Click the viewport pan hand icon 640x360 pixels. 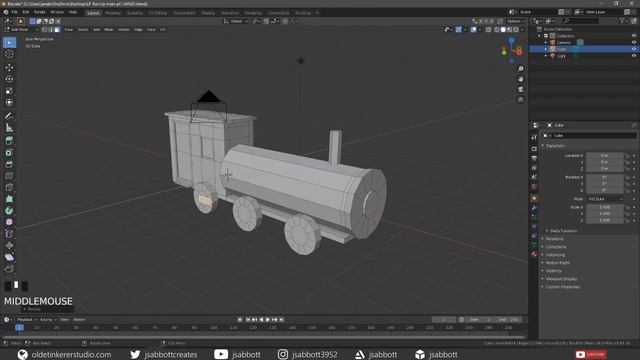click(520, 79)
